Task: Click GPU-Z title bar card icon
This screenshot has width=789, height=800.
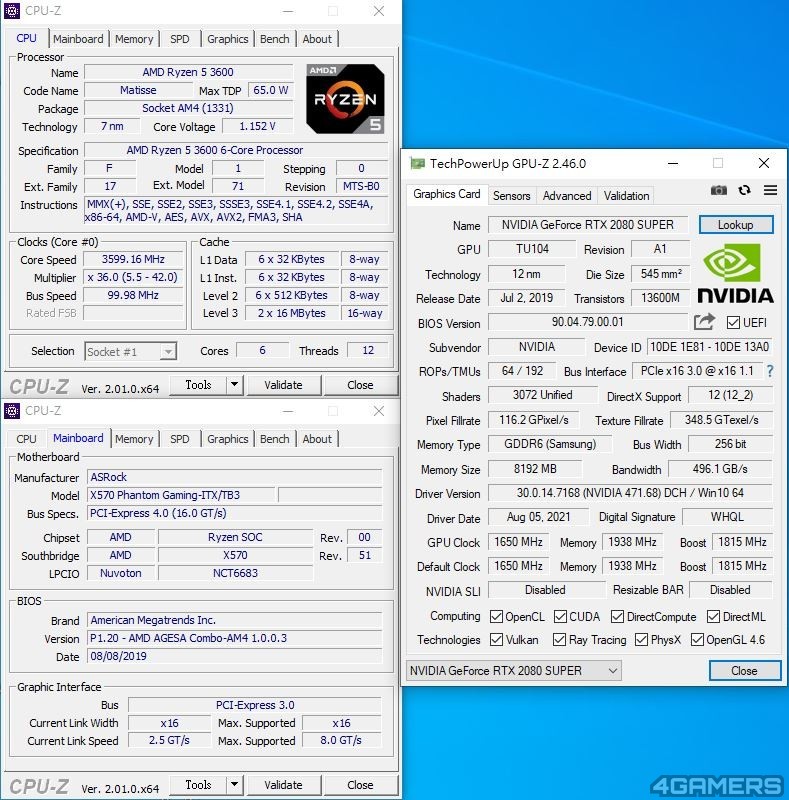Action: (x=417, y=163)
